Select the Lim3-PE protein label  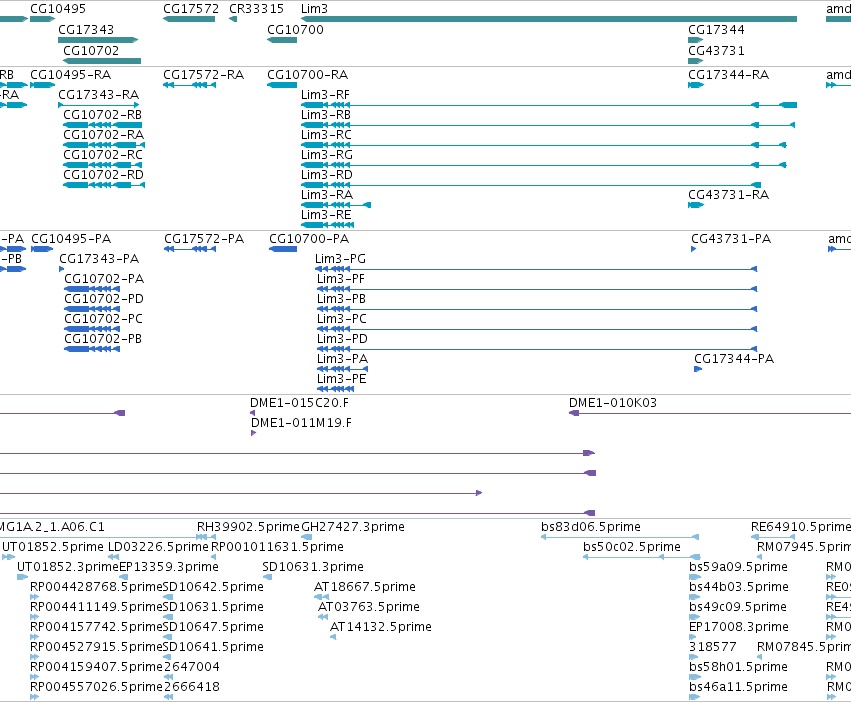tap(342, 379)
